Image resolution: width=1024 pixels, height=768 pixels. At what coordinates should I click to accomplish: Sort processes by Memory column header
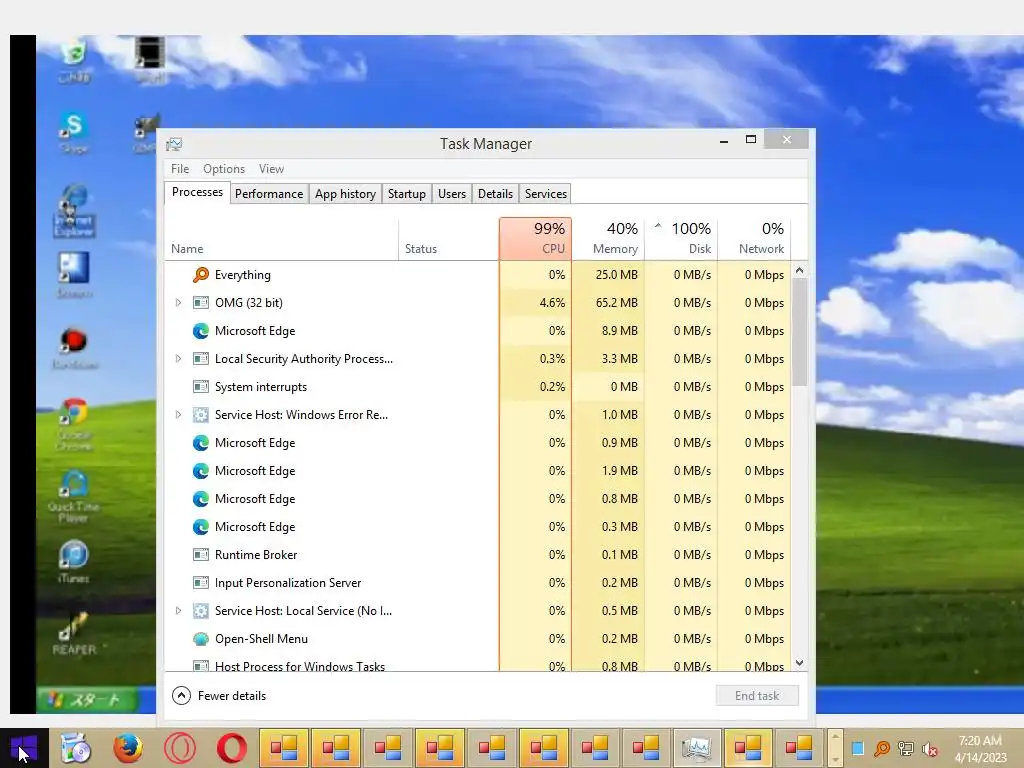tap(609, 239)
